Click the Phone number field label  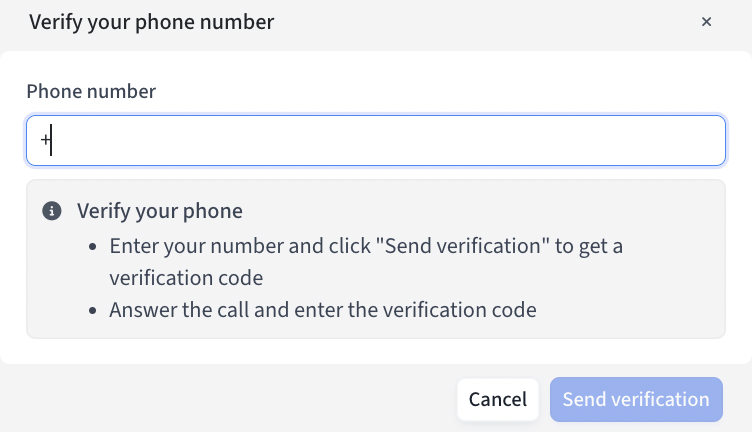[x=91, y=91]
